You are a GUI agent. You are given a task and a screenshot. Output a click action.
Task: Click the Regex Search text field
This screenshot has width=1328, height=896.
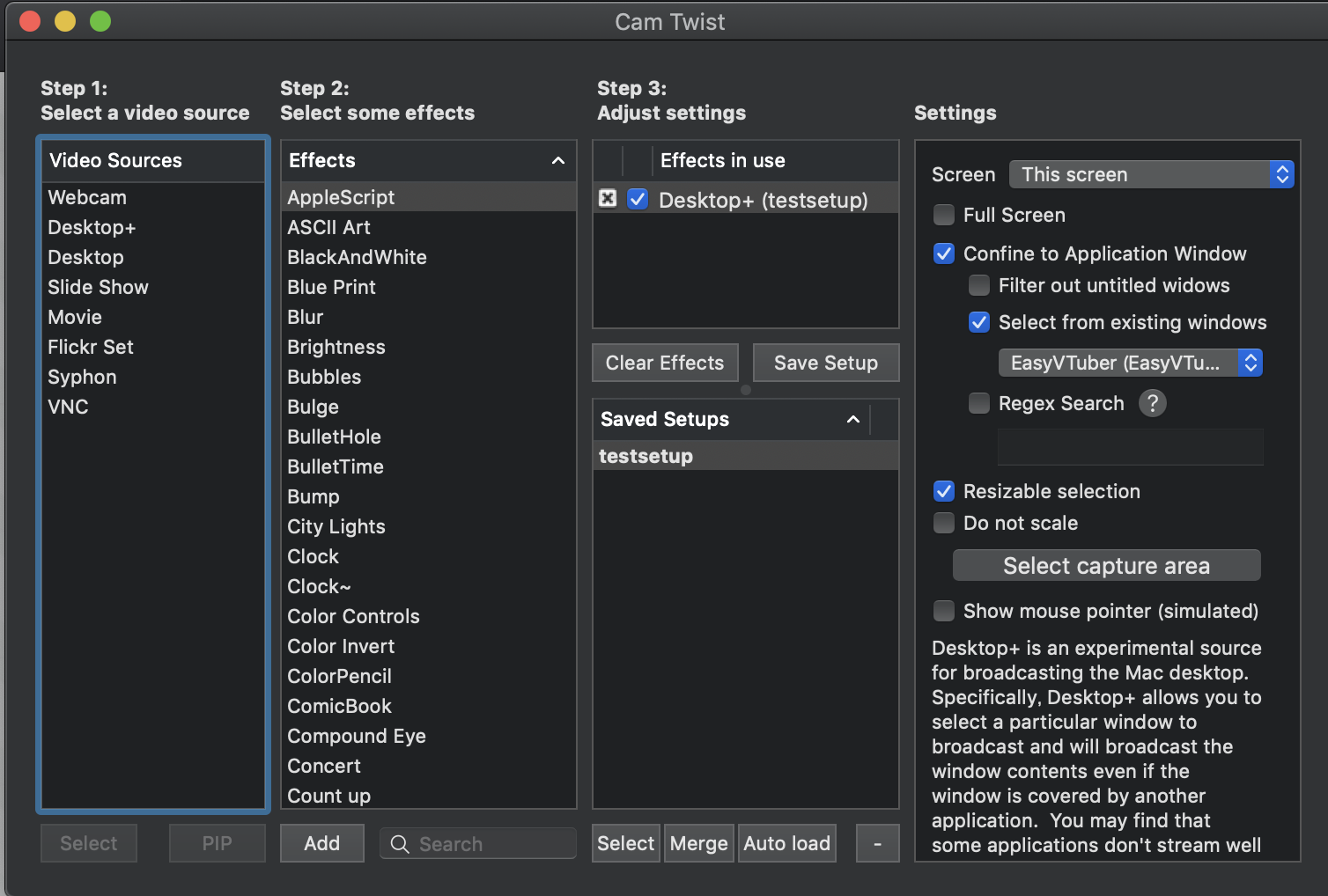coord(1130,447)
